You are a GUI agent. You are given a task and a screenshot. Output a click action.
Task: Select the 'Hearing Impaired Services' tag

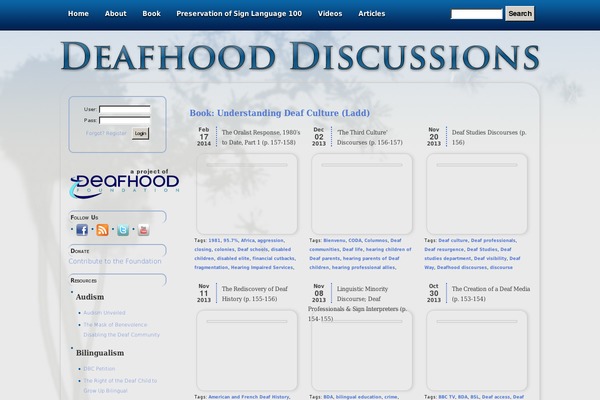click(x=262, y=267)
